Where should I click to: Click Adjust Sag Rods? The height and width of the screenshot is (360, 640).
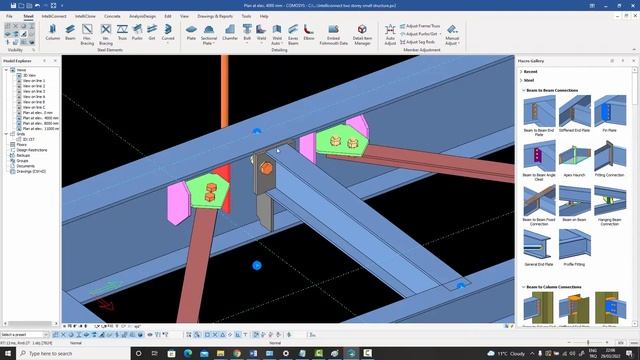(x=418, y=42)
